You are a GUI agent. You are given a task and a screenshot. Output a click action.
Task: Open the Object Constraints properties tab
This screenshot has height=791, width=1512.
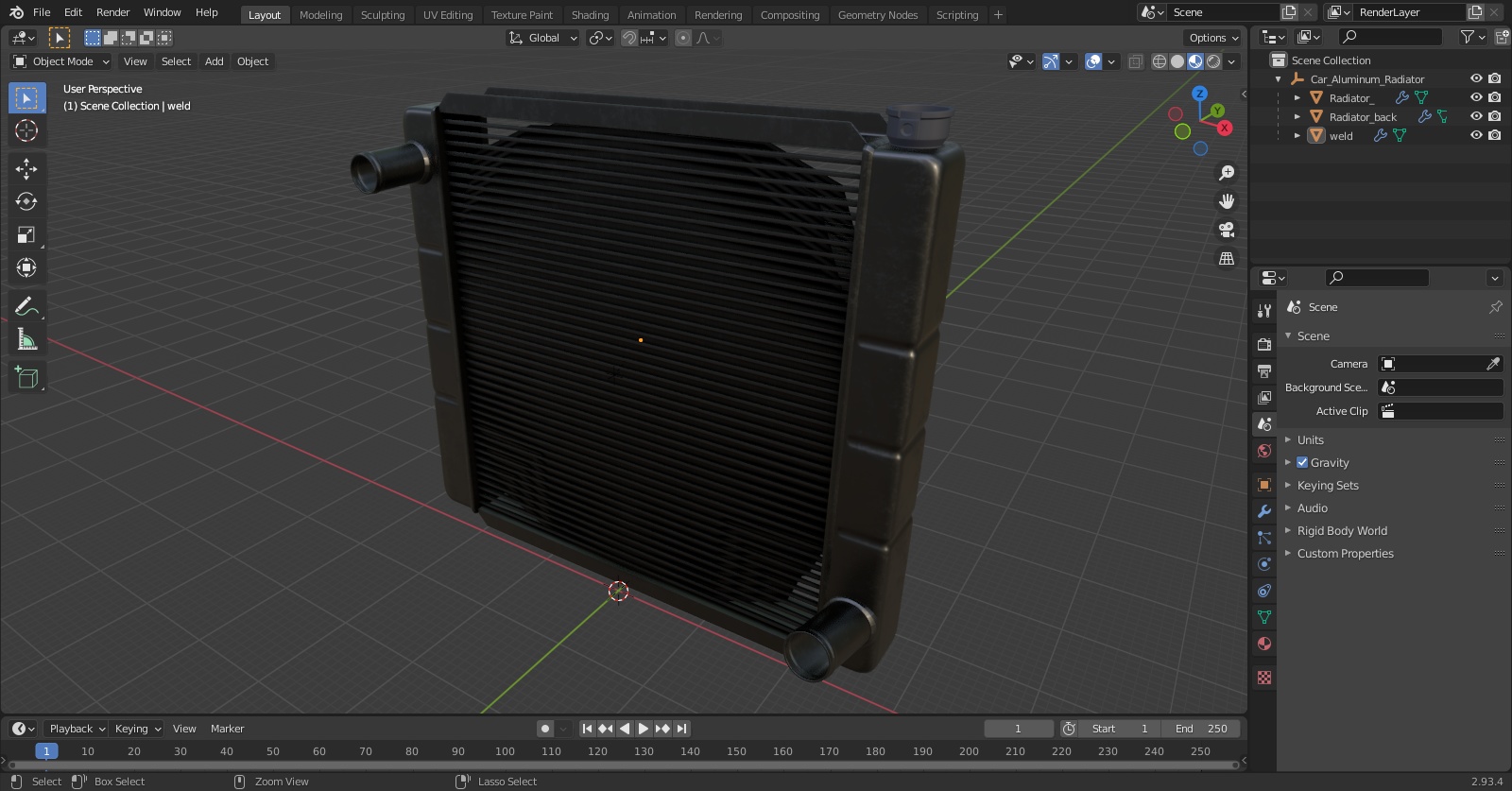pos(1264,591)
